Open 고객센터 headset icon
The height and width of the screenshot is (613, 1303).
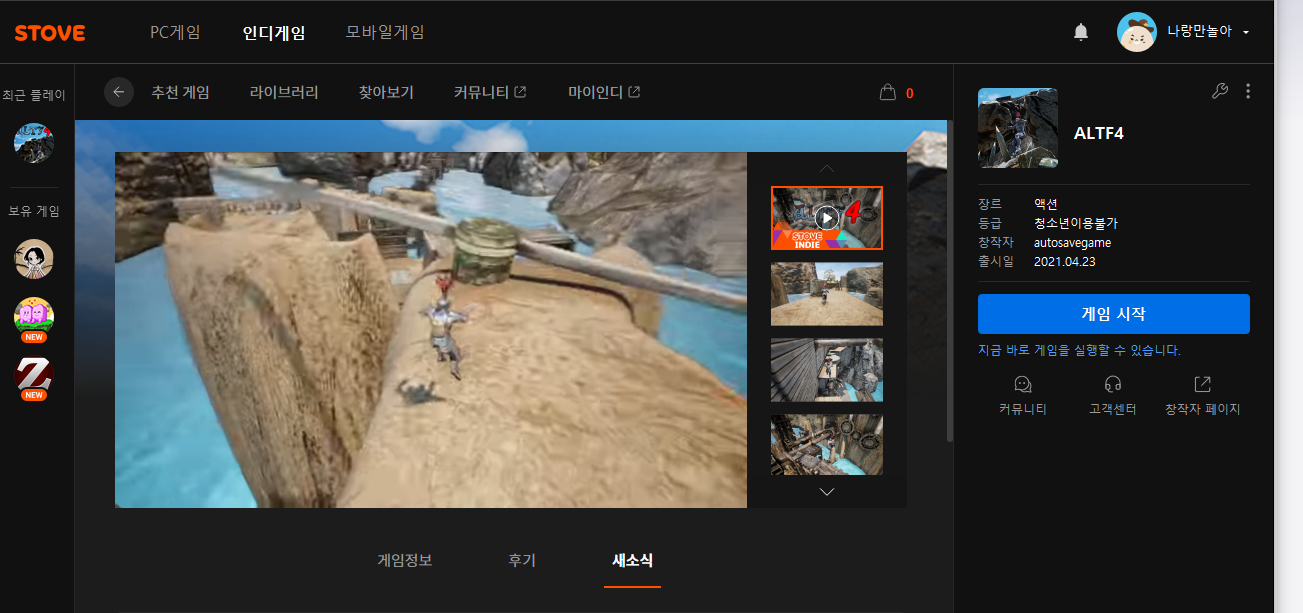[1113, 384]
